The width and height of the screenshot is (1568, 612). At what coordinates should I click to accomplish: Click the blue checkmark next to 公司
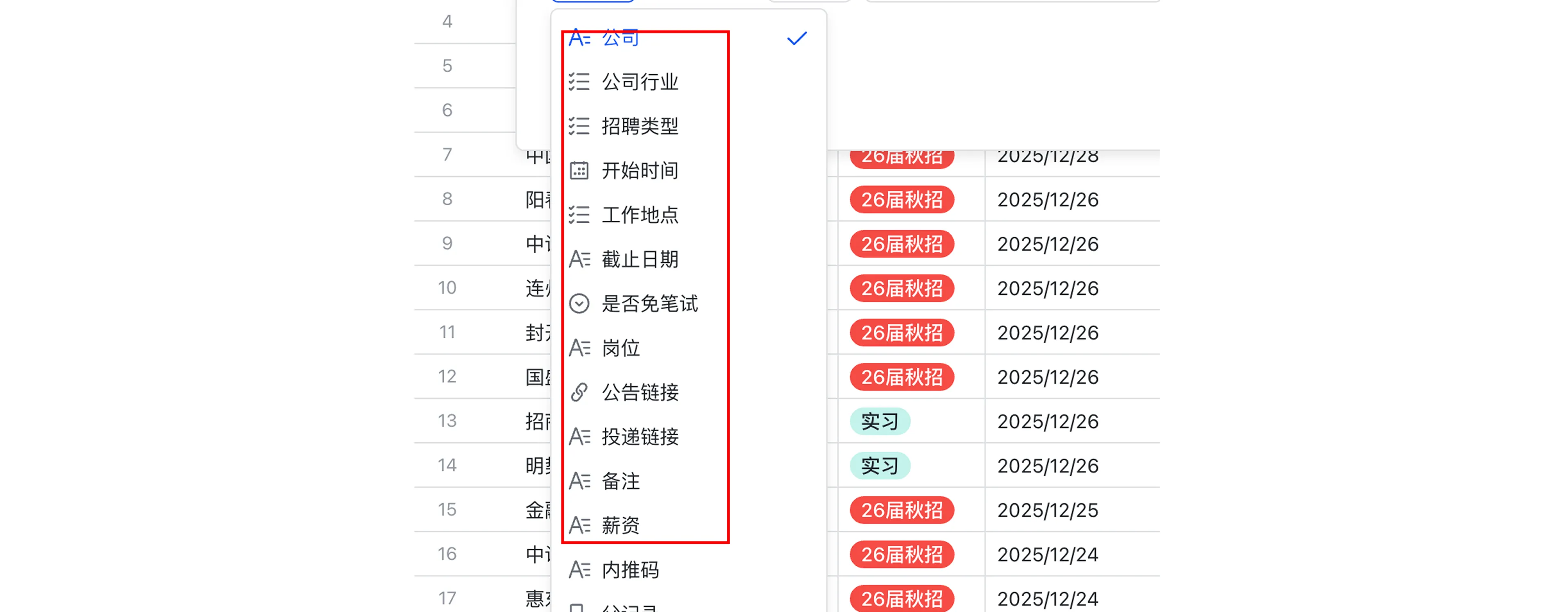(x=797, y=38)
